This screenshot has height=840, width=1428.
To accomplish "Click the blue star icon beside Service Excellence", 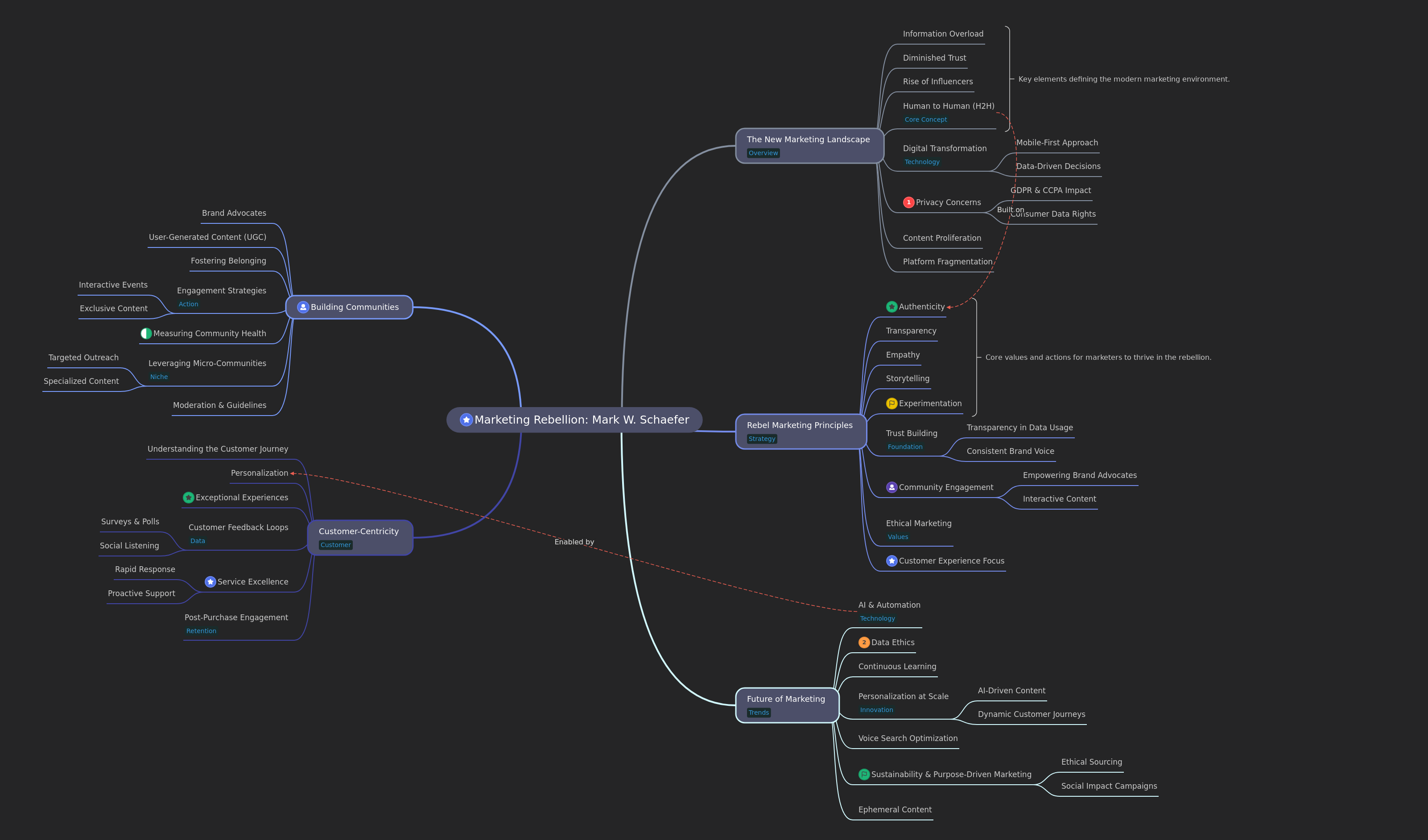I will coord(210,582).
